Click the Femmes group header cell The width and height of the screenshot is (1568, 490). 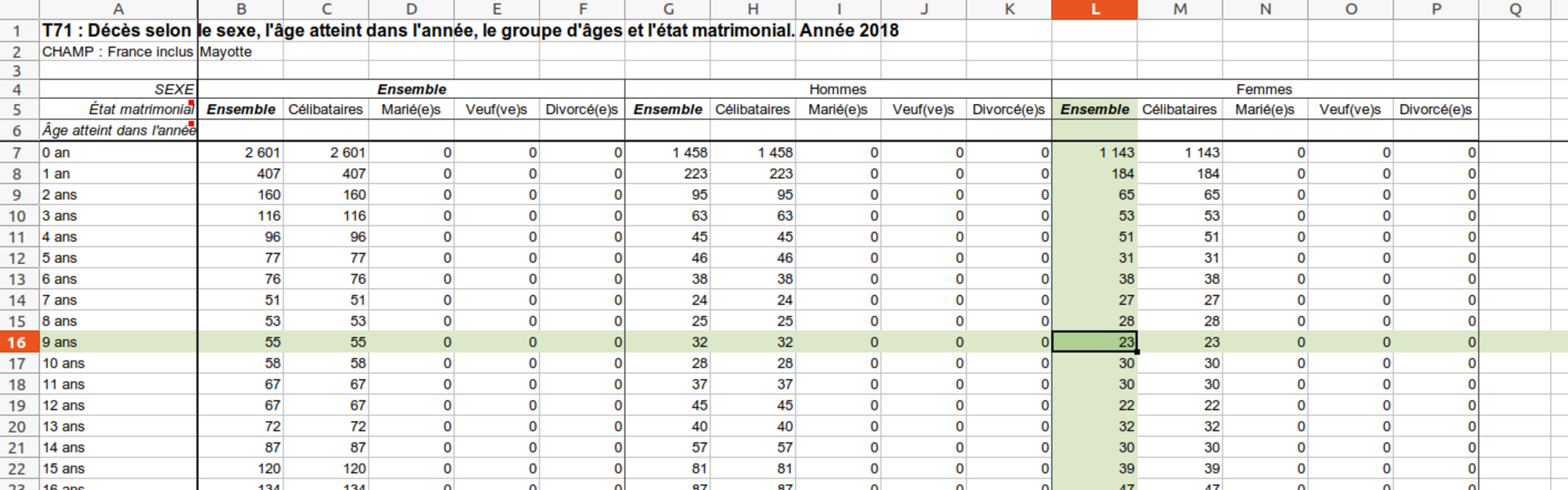pos(1264,89)
